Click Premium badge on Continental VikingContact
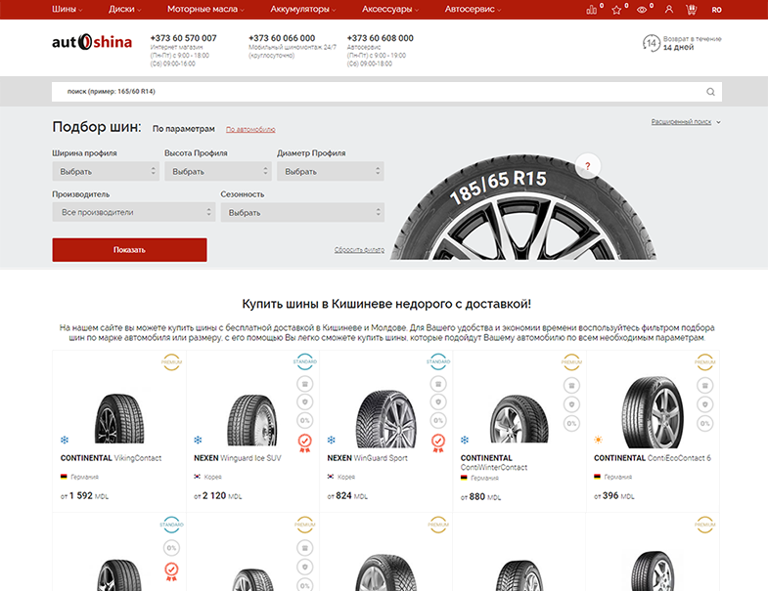 pyautogui.click(x=171, y=362)
